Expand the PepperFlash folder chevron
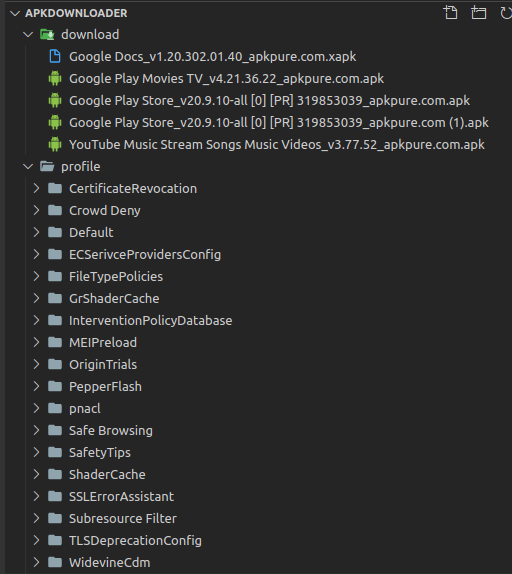 (36, 386)
